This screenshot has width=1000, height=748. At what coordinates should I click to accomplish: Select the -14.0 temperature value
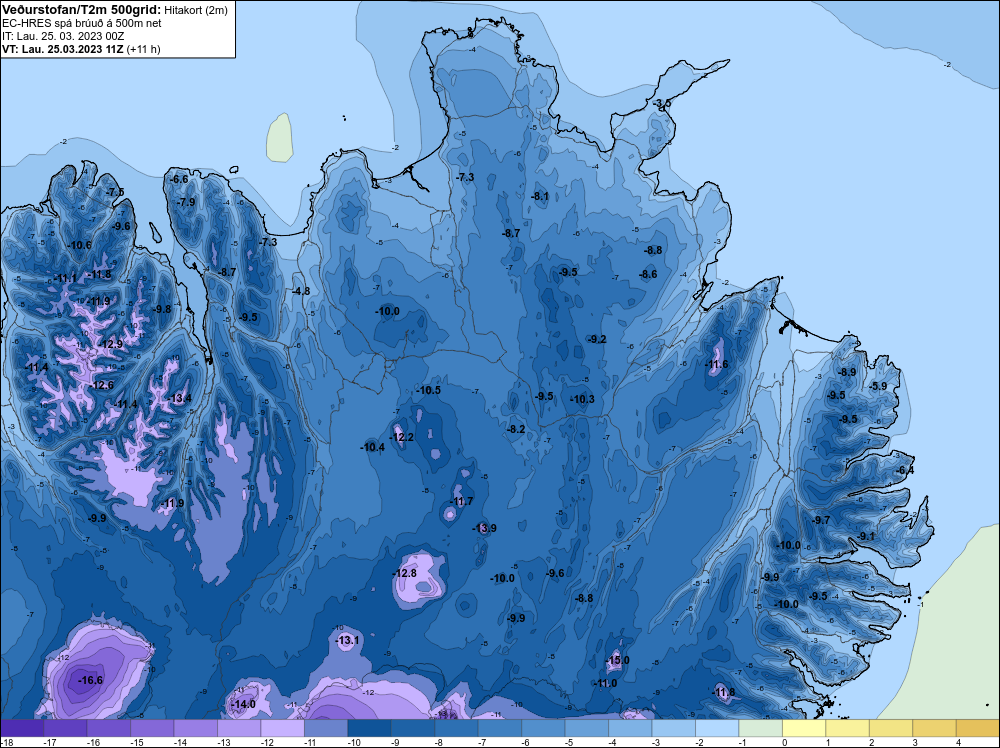coord(243,704)
